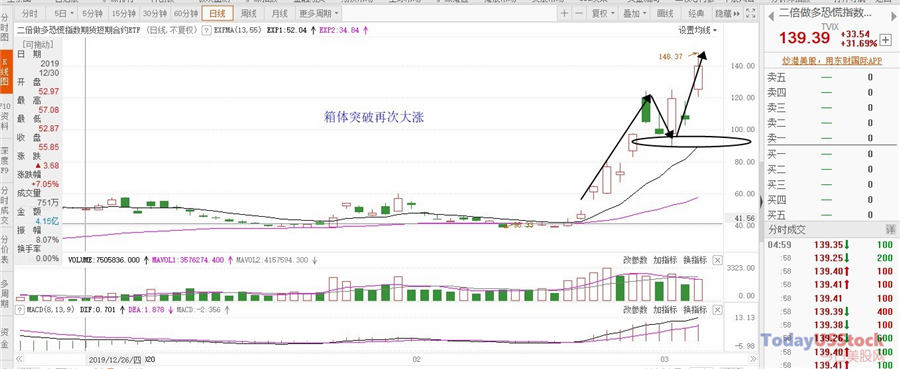The width and height of the screenshot is (900, 369).
Task: Click 买一 bid row
Action: (x=832, y=154)
